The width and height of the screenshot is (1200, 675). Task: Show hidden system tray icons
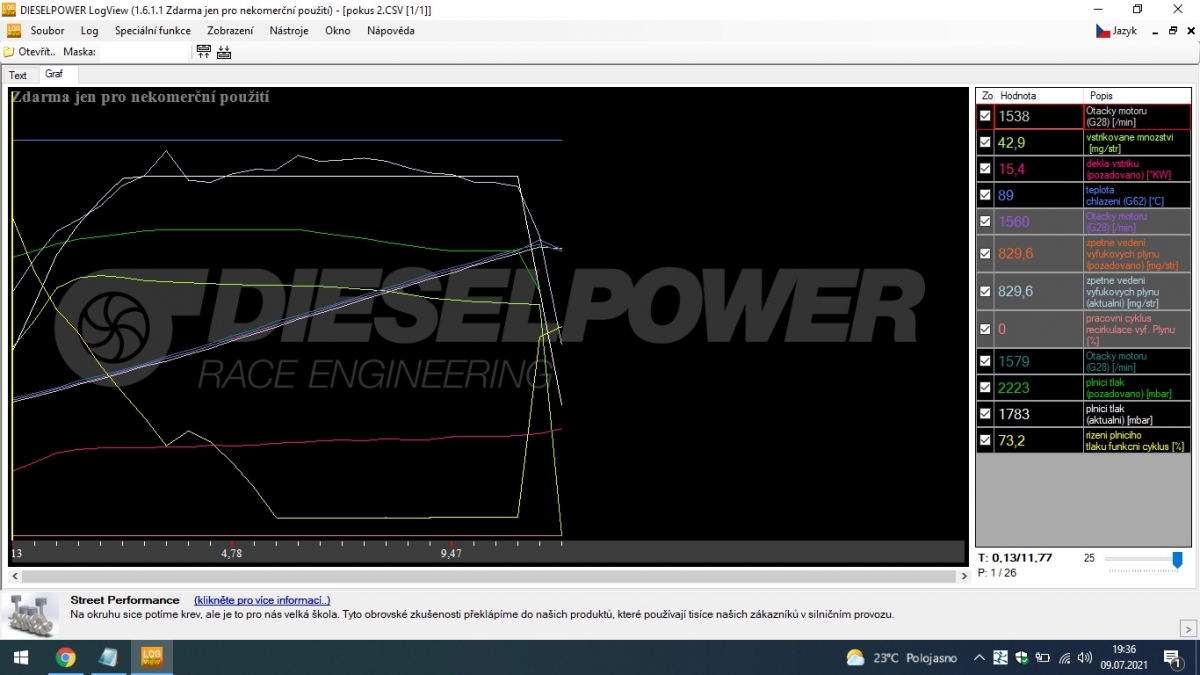pyautogui.click(x=978, y=658)
